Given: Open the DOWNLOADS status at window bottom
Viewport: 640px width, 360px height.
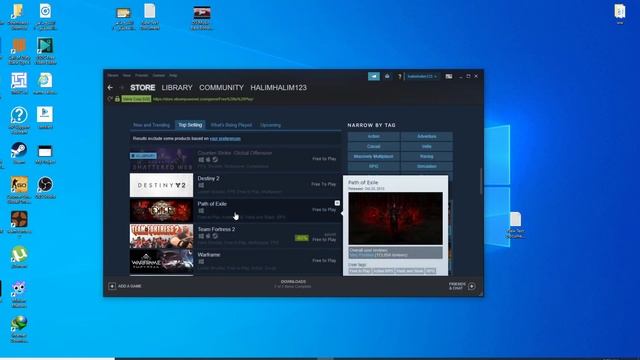Looking at the screenshot, I should pyautogui.click(x=293, y=284).
